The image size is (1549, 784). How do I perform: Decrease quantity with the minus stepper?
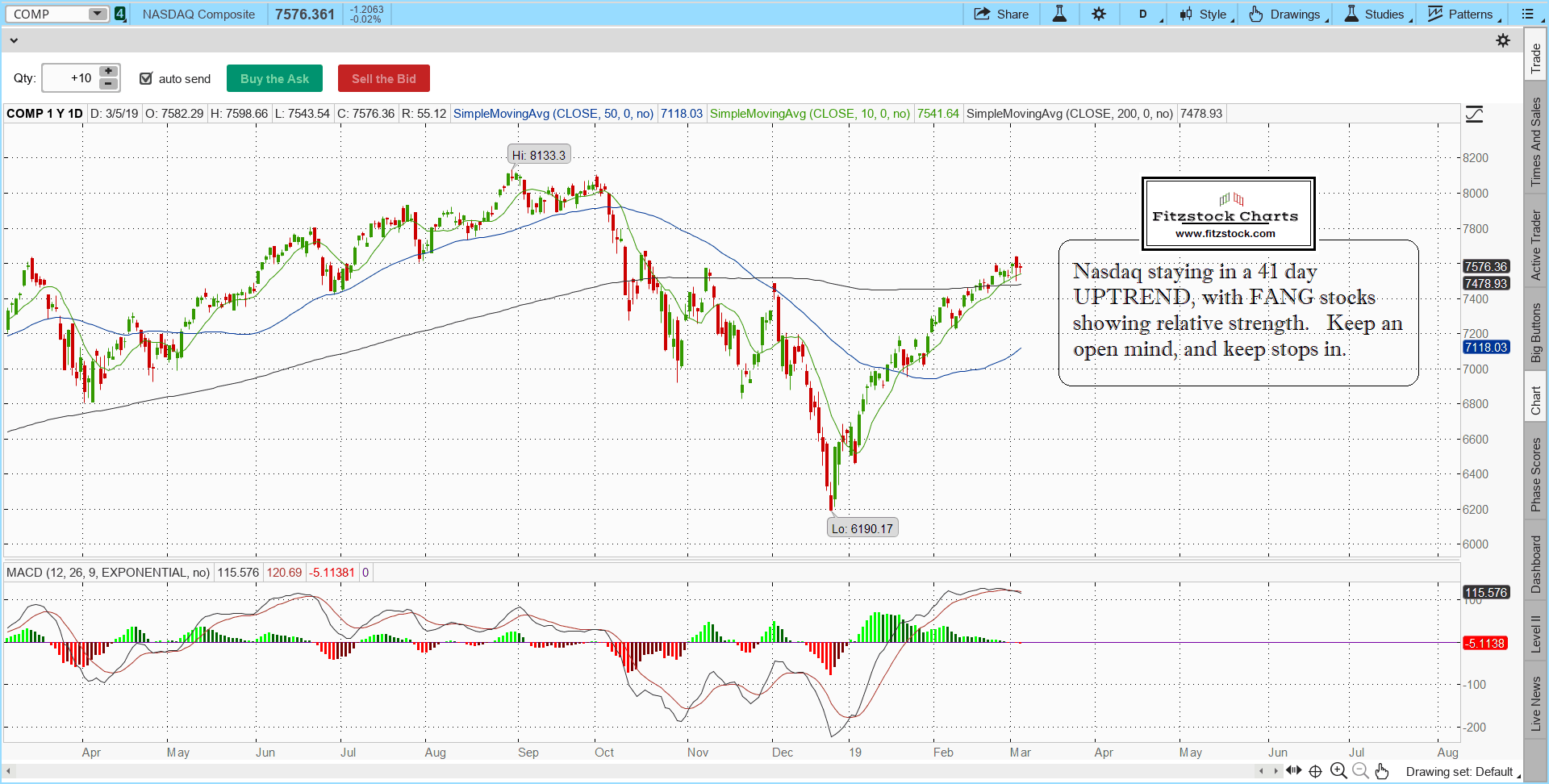click(108, 84)
